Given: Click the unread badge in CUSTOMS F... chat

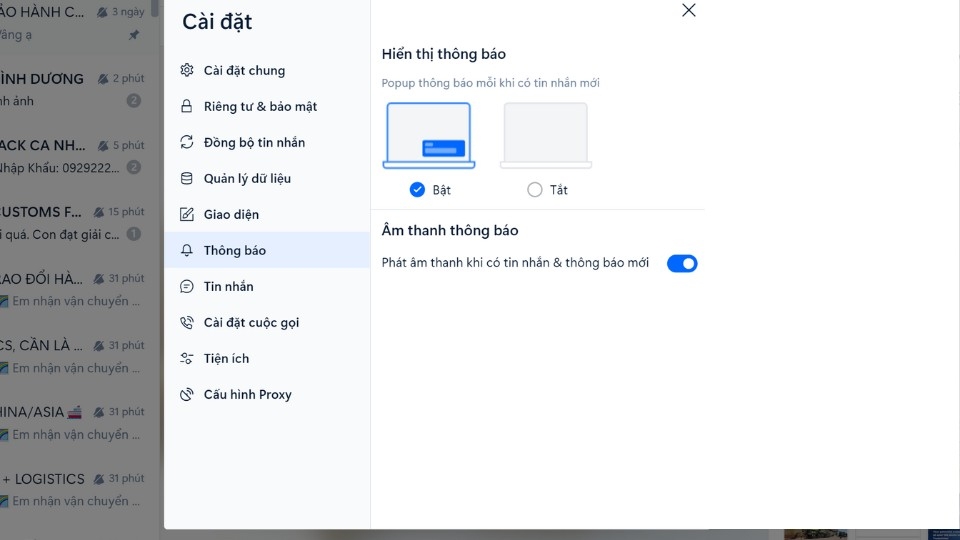Looking at the screenshot, I should click(x=133, y=234).
